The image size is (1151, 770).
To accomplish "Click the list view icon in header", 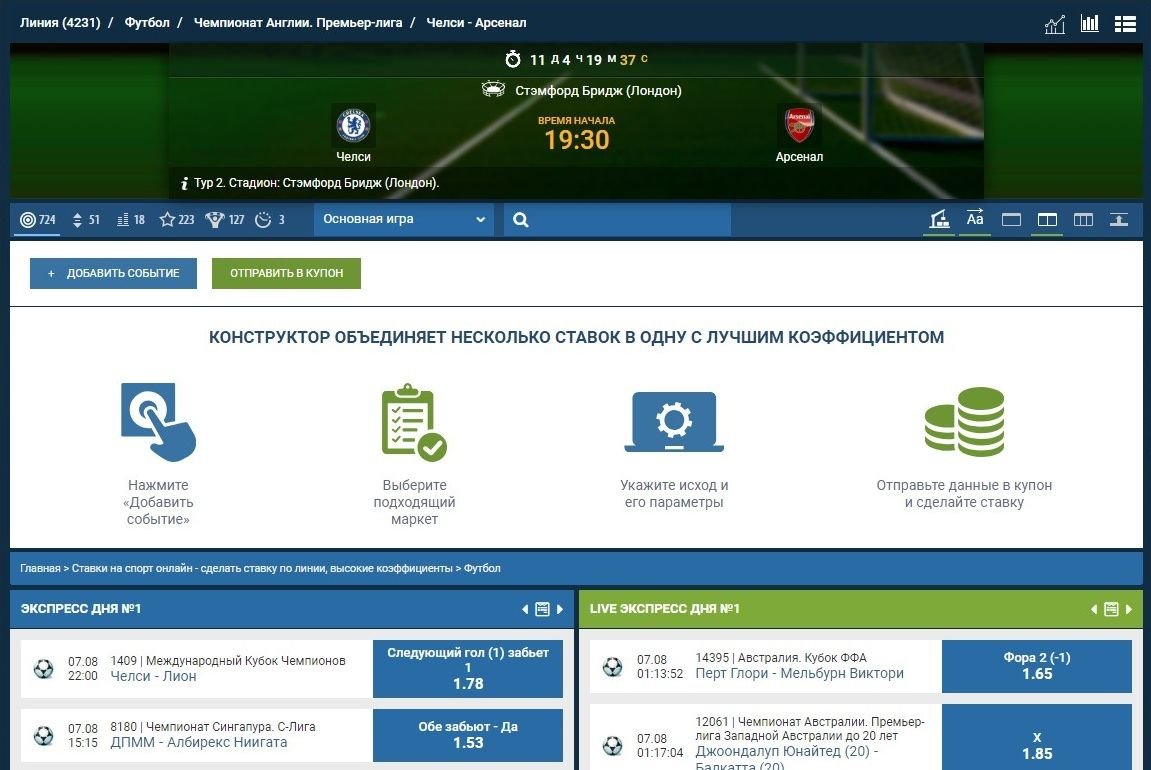I will tap(1125, 23).
